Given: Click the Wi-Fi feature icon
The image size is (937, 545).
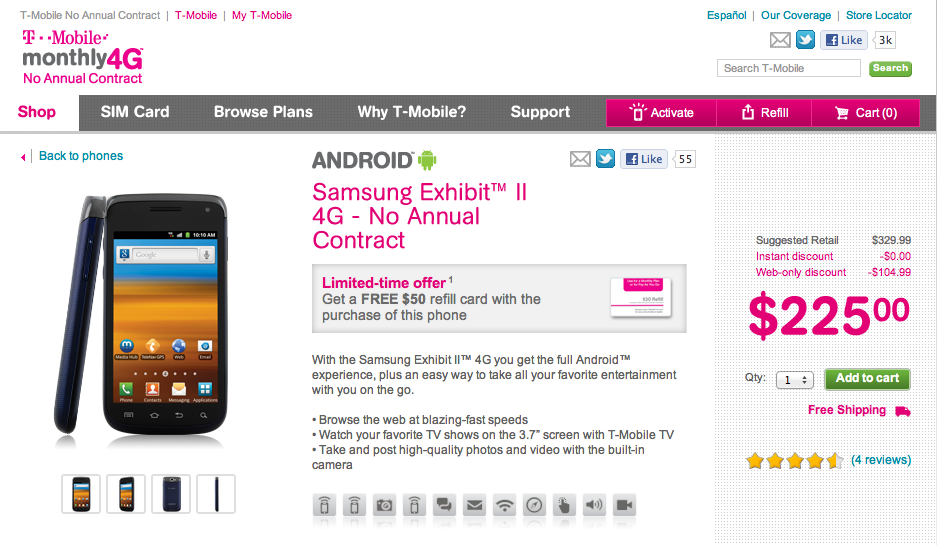Looking at the screenshot, I should point(504,506).
